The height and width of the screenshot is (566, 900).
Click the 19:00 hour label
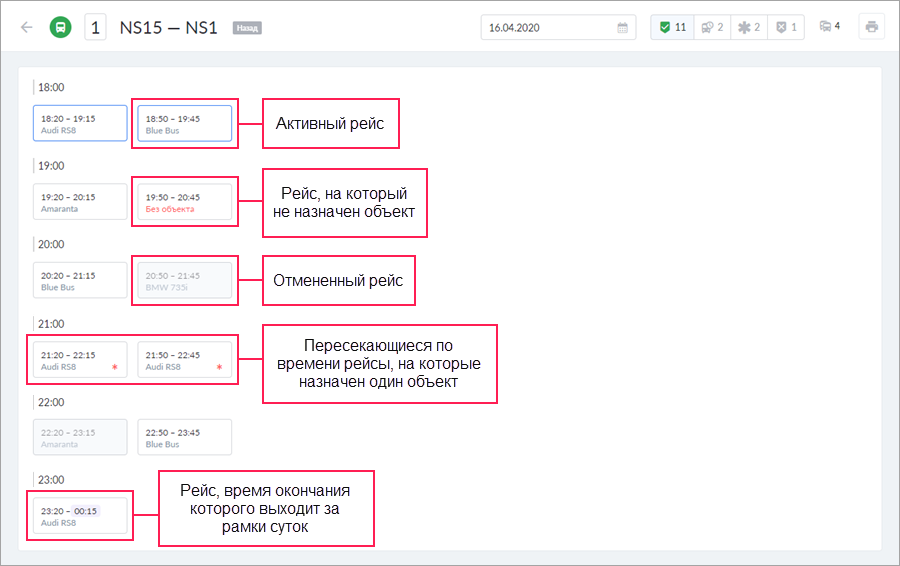click(x=51, y=166)
